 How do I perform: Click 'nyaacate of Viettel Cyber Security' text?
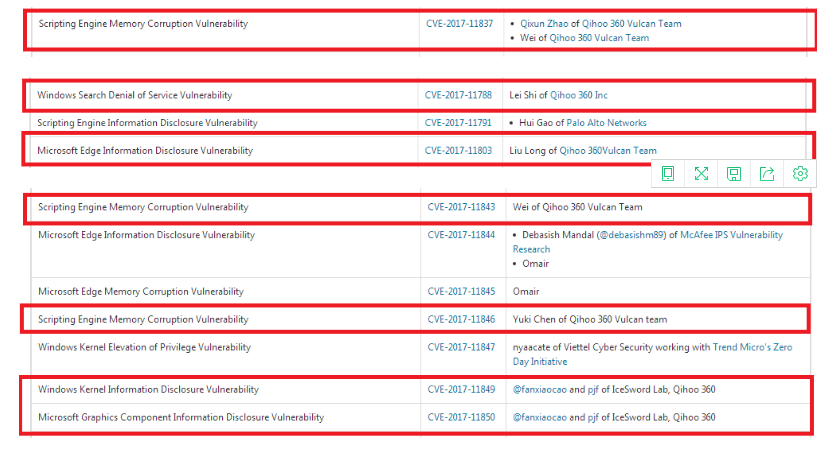click(582, 347)
